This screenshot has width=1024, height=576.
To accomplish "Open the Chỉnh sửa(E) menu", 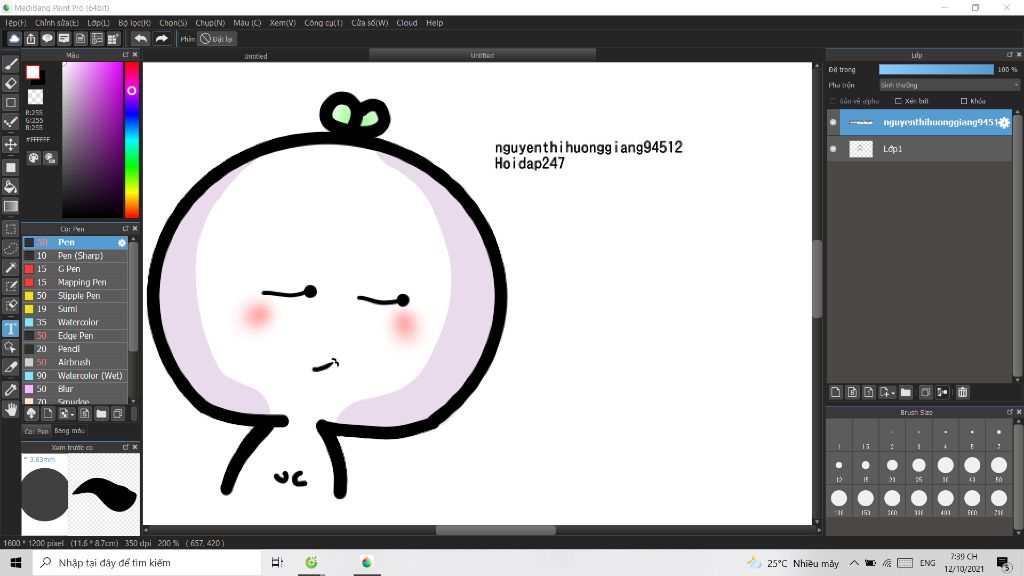I will (57, 23).
